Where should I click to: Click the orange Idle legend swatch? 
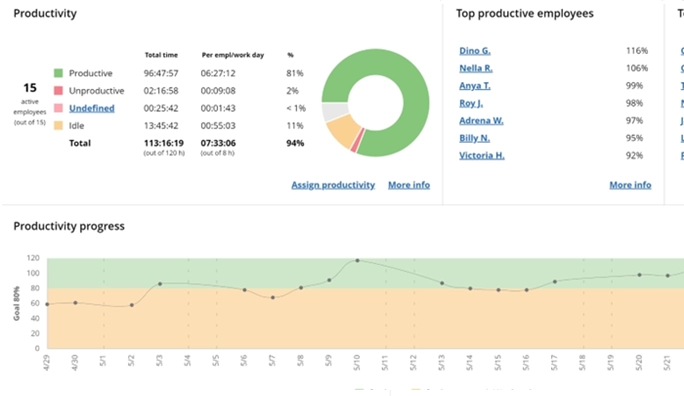58,125
